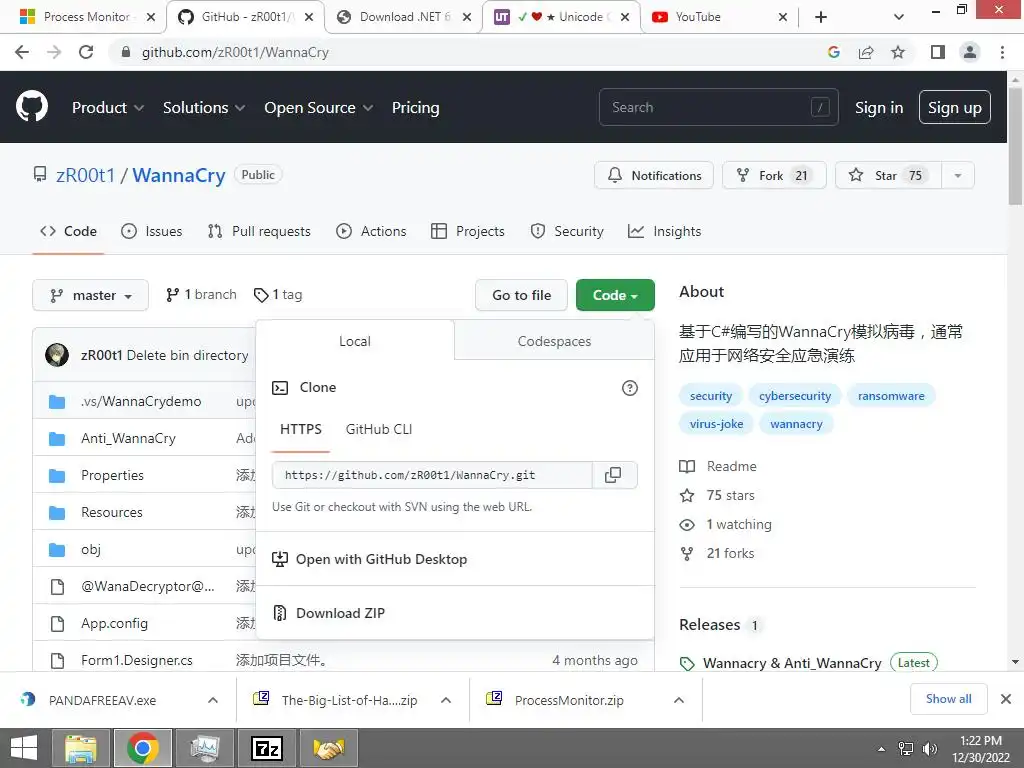Image resolution: width=1024 pixels, height=768 pixels.
Task: Reload the current page
Action: click(86, 52)
